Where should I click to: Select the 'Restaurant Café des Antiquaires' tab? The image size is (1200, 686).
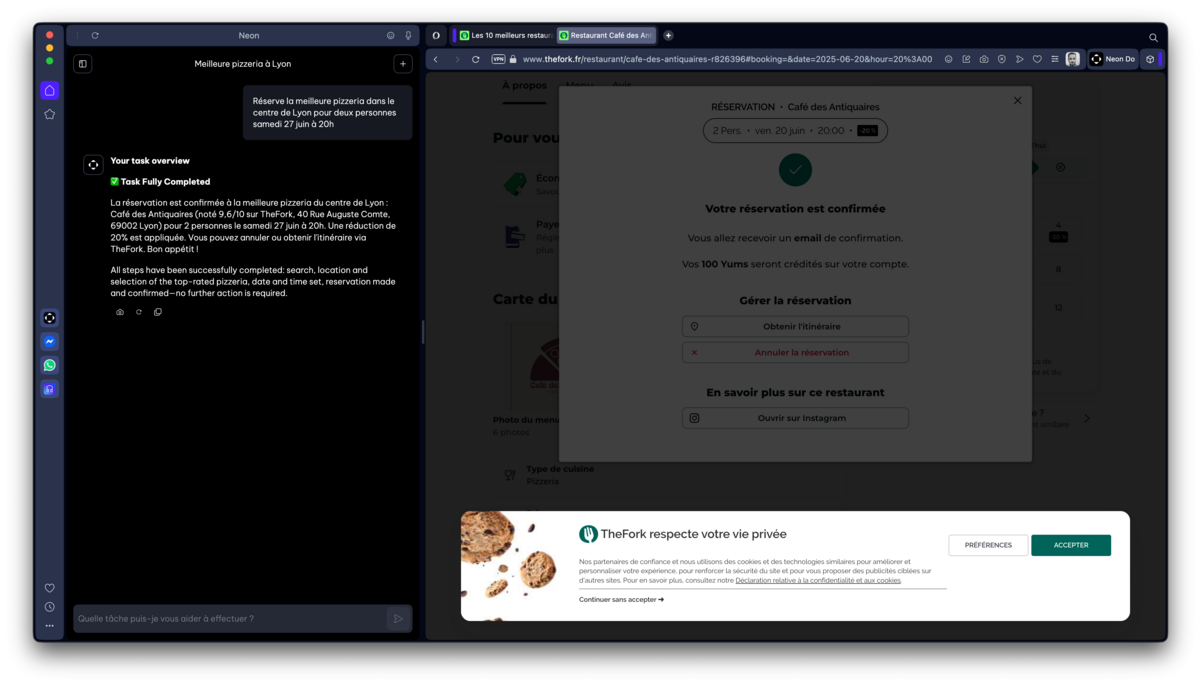point(606,35)
